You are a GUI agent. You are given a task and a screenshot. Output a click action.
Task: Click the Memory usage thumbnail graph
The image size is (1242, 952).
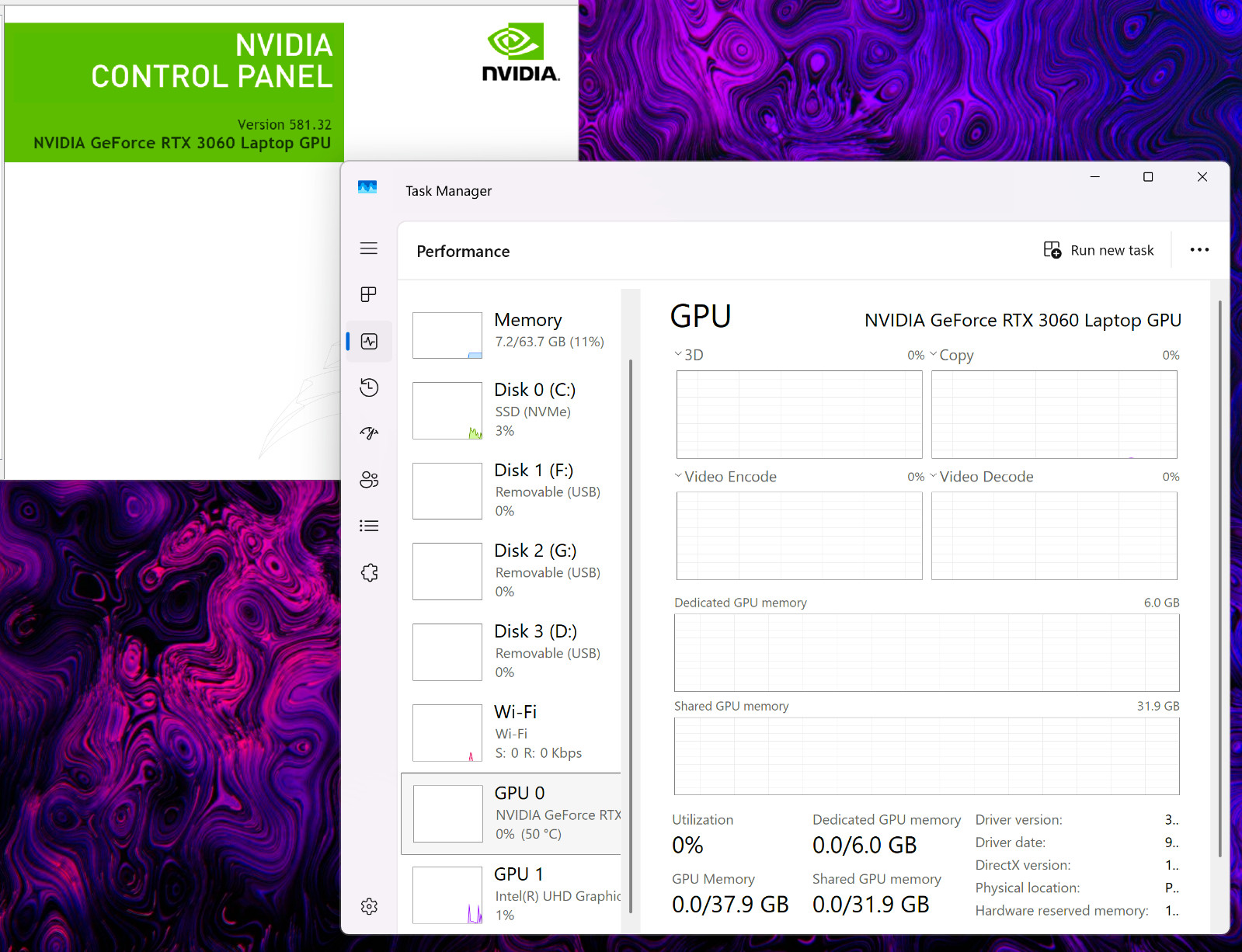tap(447, 335)
